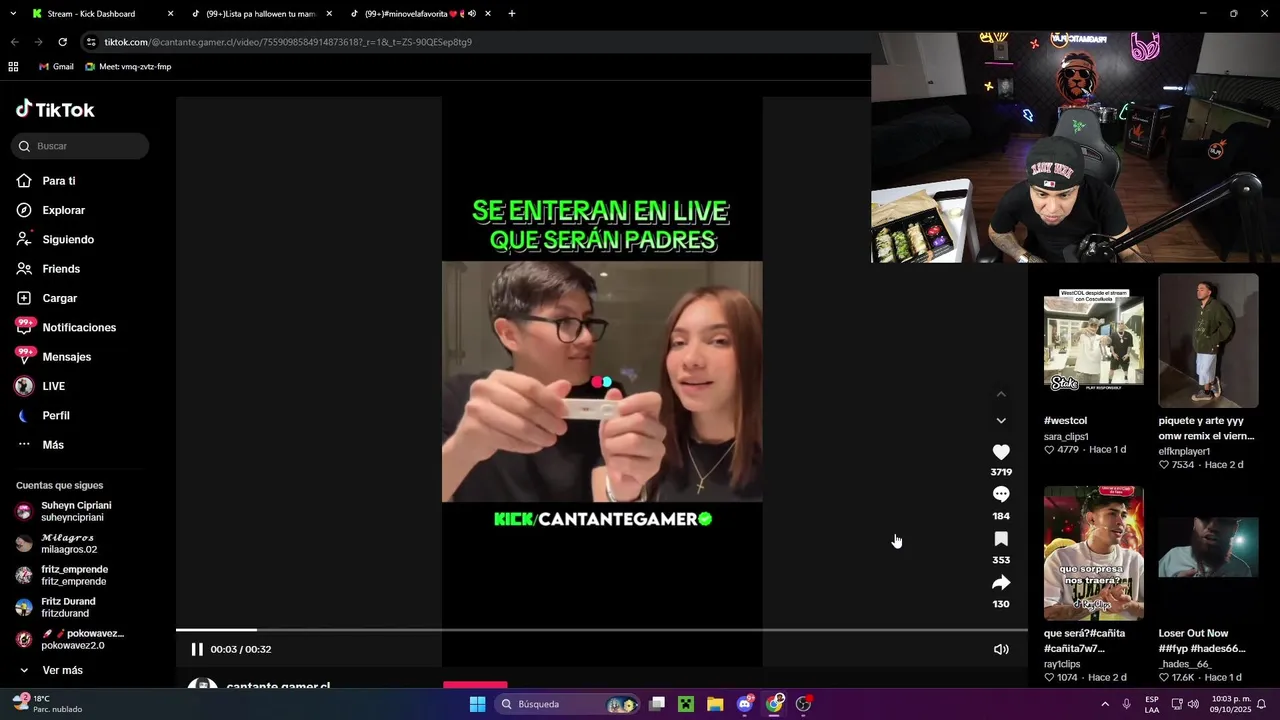Open the clock and date panel
This screenshot has height=720, width=1280.
[1230, 704]
